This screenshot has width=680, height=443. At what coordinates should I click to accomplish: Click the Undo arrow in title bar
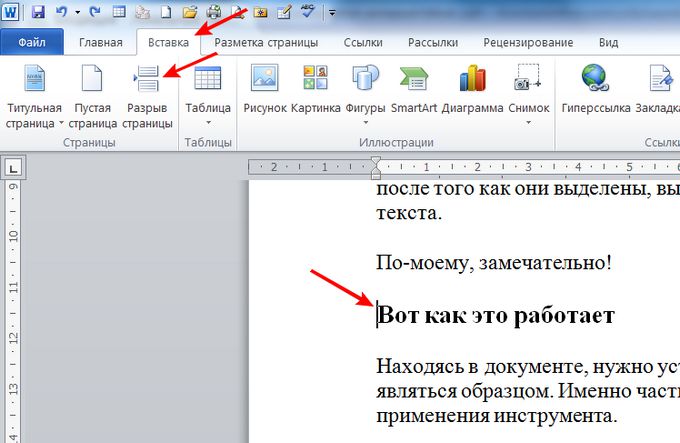pyautogui.click(x=63, y=13)
